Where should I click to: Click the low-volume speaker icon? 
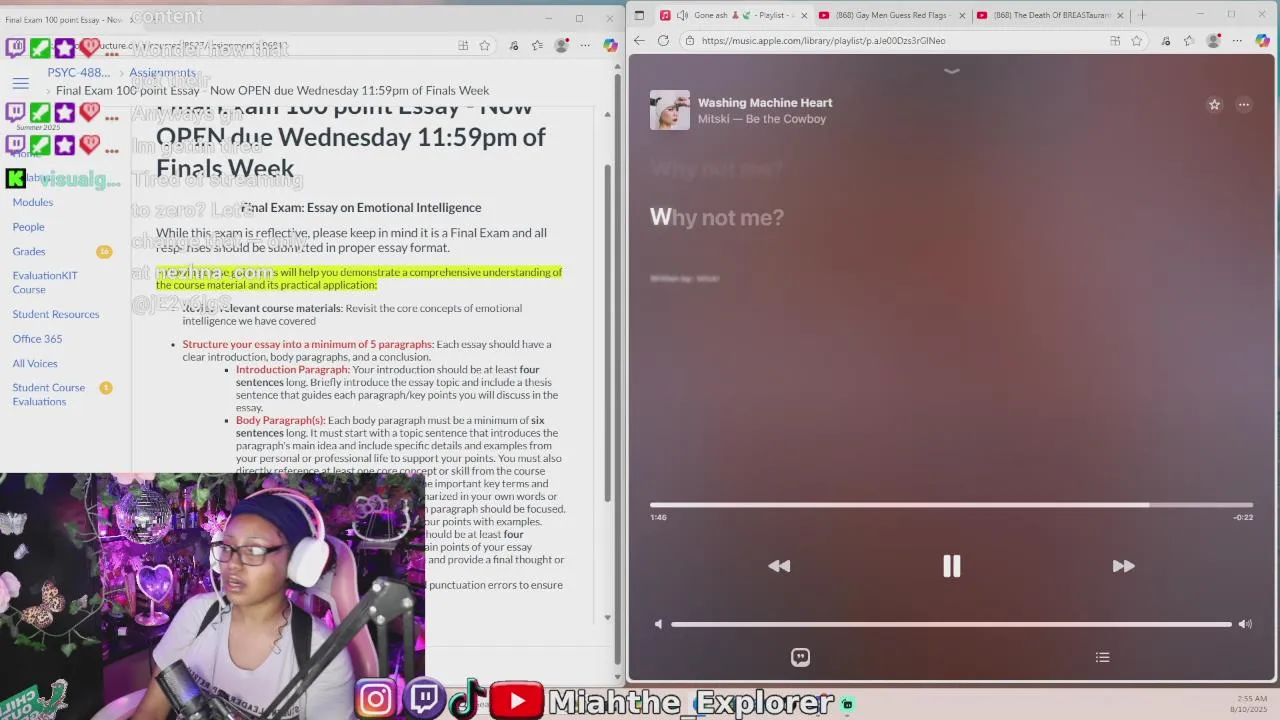coord(658,624)
